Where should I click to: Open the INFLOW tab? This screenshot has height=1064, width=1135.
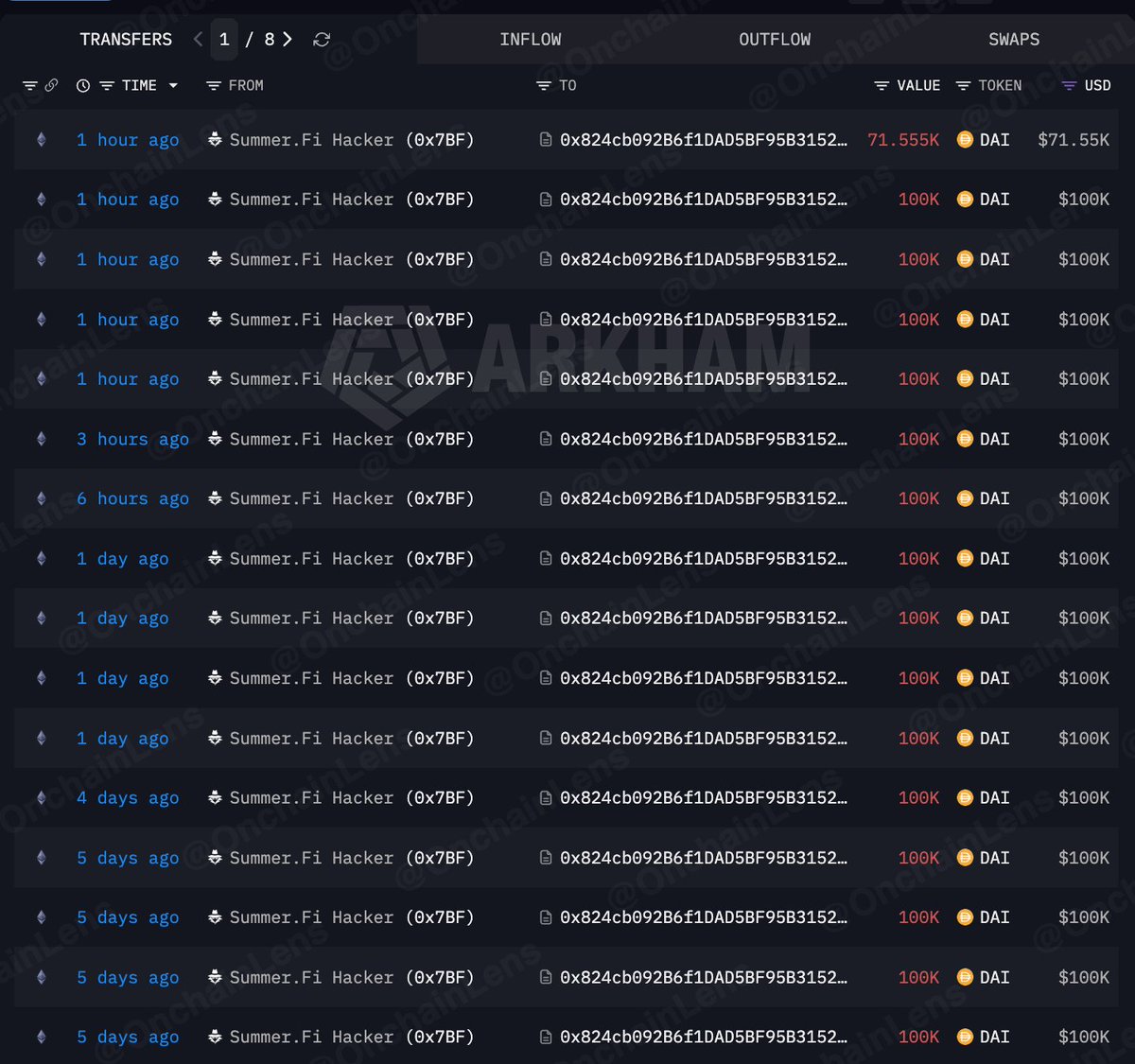[530, 39]
